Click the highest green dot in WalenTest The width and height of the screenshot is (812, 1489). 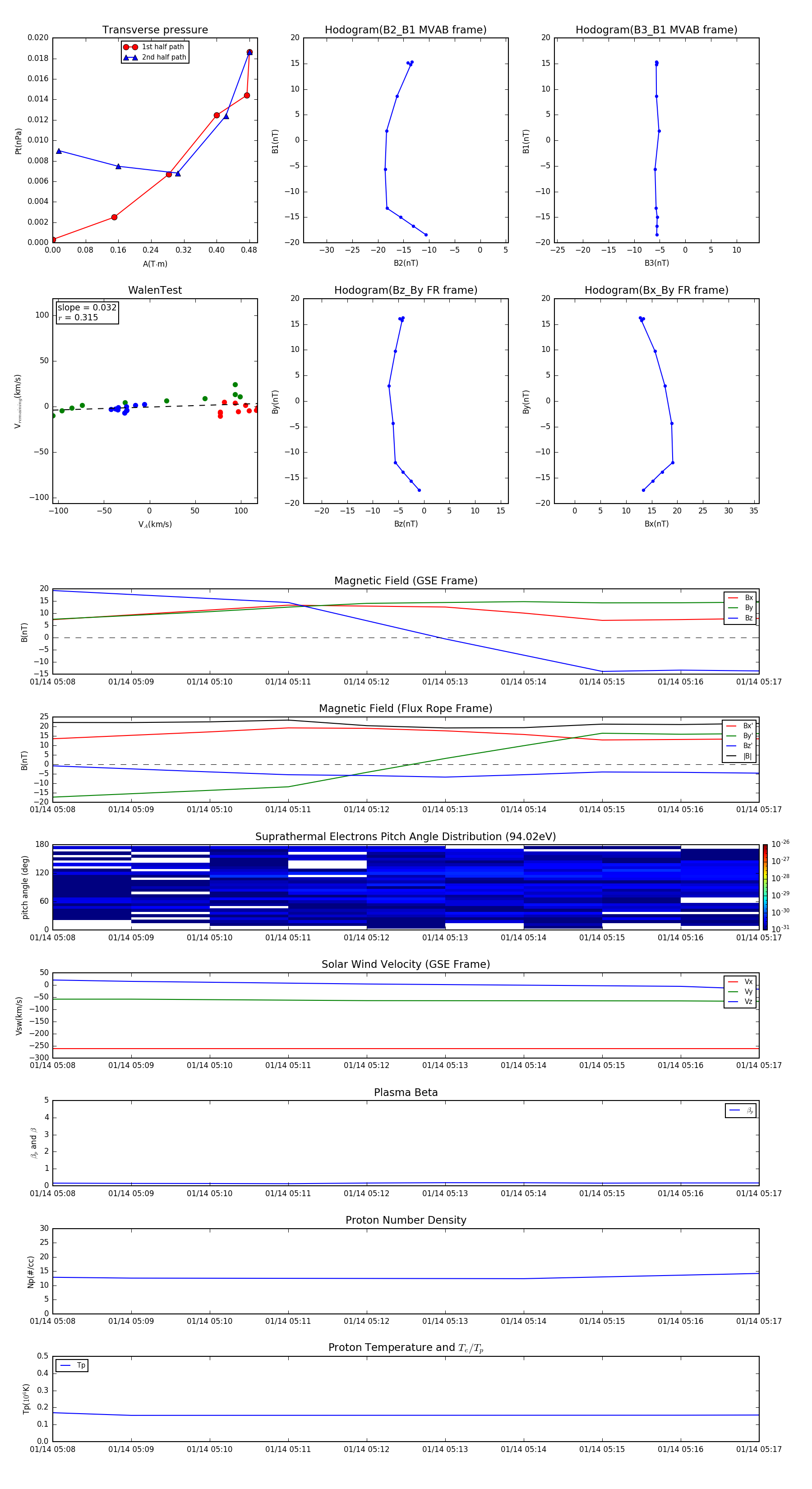[235, 384]
